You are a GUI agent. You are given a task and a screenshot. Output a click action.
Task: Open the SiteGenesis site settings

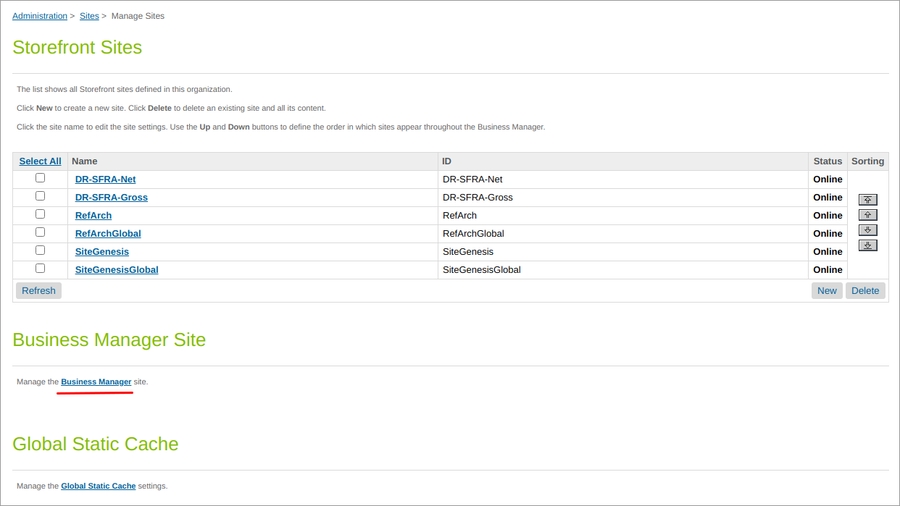coord(102,252)
